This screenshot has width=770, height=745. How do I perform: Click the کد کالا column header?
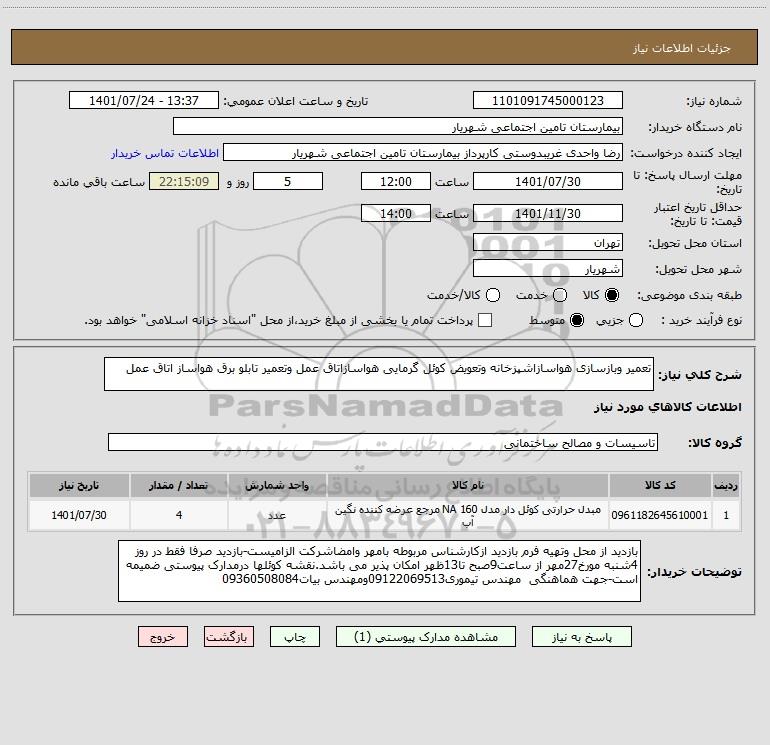click(660, 485)
